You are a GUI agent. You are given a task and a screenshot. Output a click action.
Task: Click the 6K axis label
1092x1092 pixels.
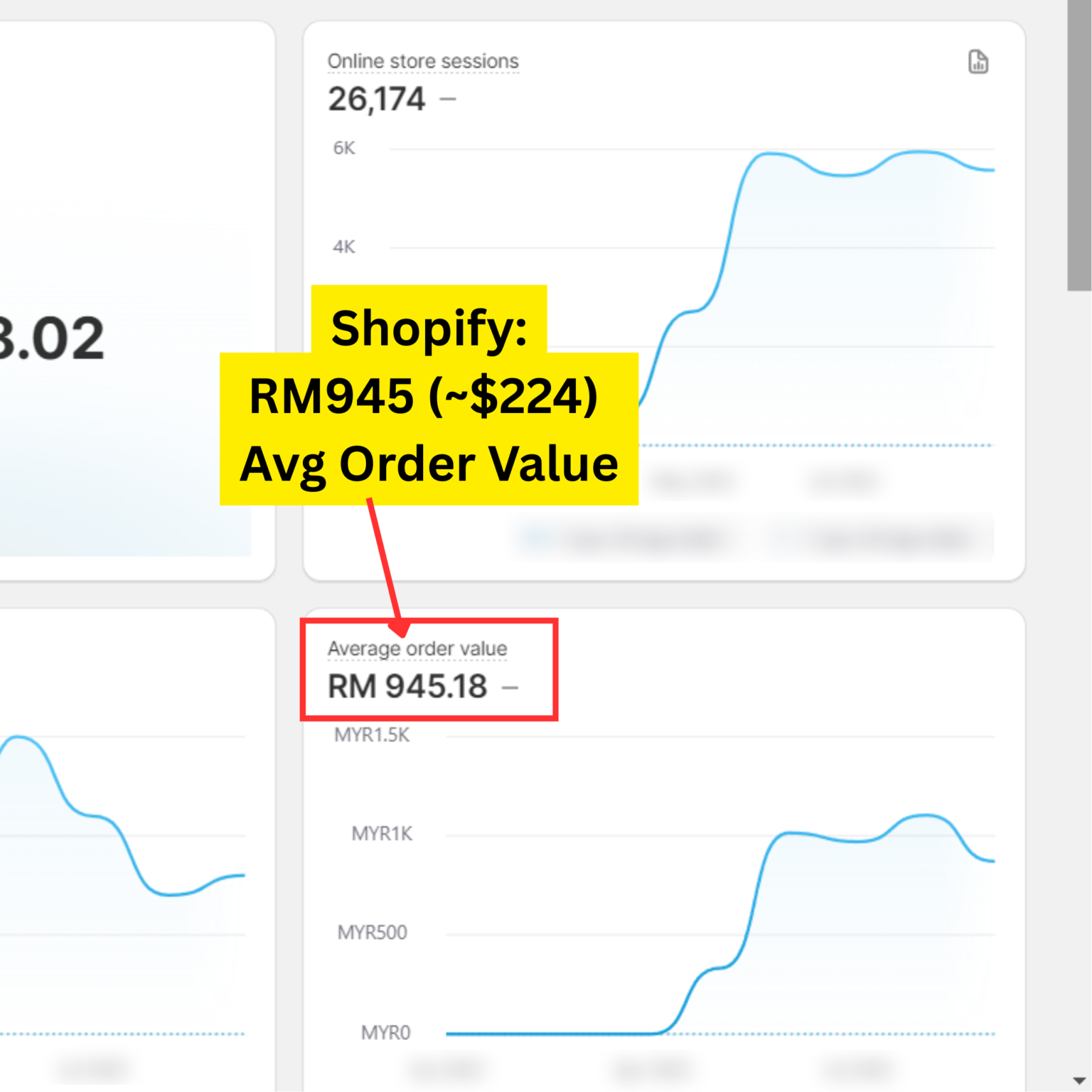pyautogui.click(x=344, y=148)
